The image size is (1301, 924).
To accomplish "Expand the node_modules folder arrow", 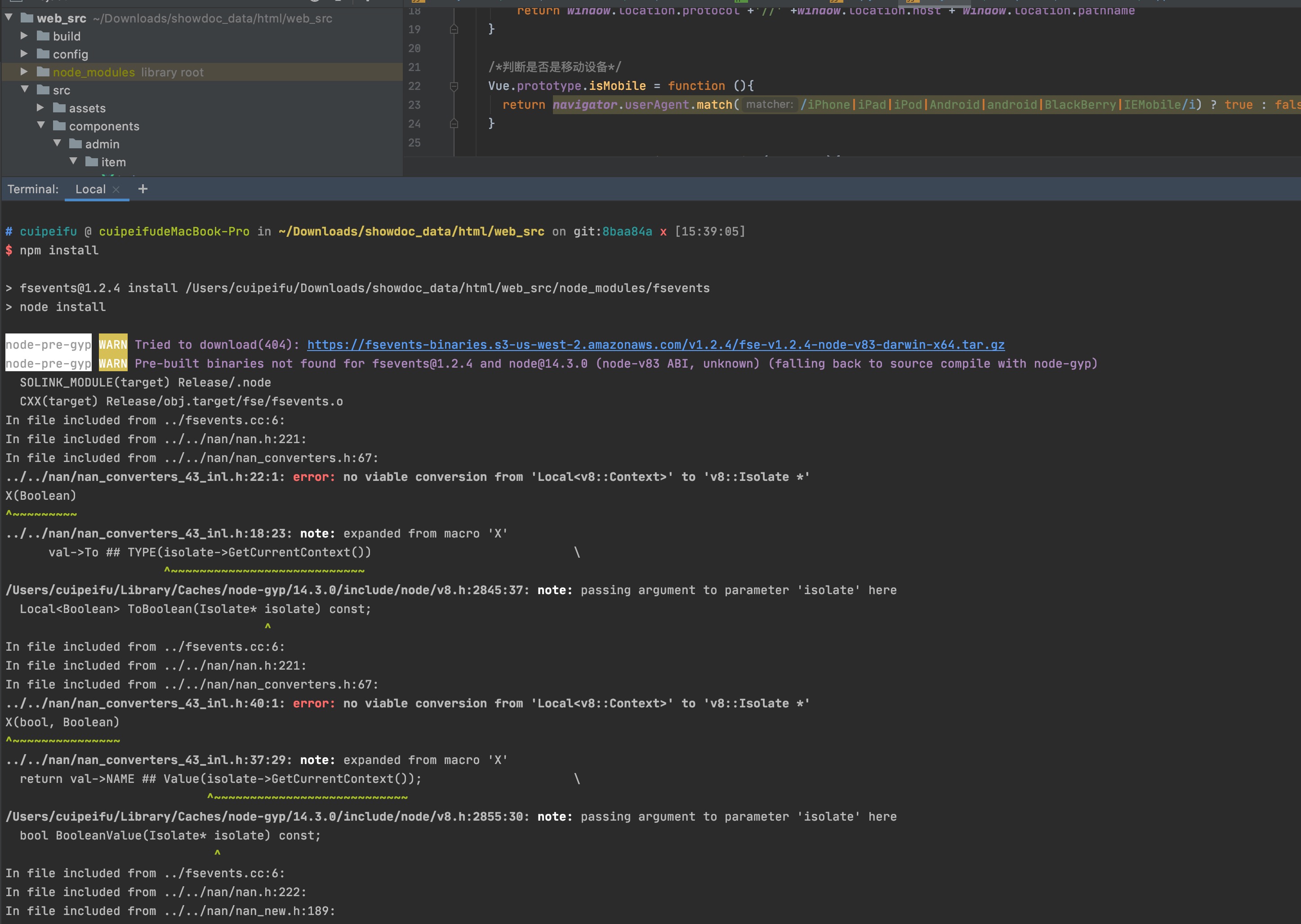I will pos(24,72).
